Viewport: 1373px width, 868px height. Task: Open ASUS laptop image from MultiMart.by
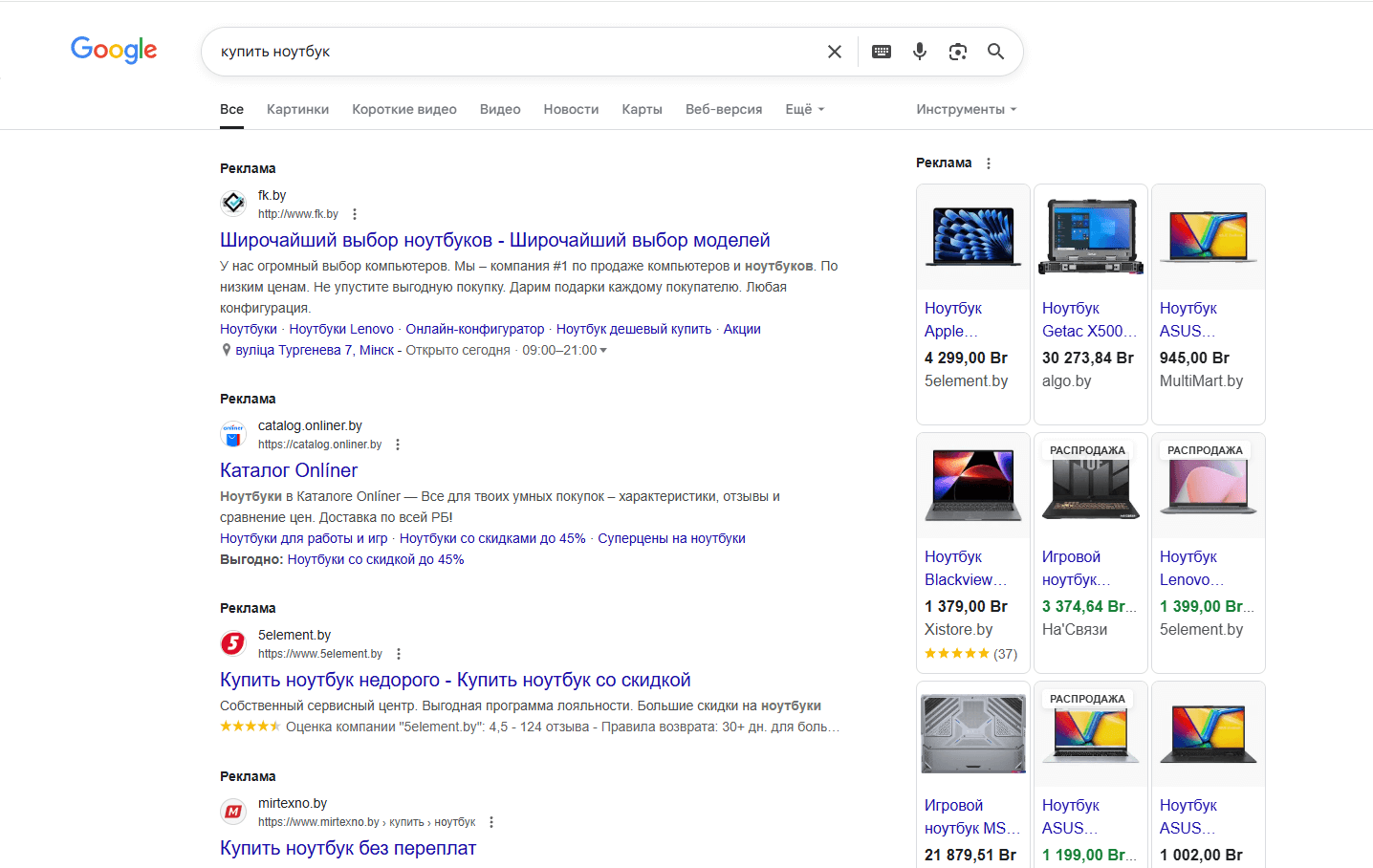click(x=1209, y=237)
